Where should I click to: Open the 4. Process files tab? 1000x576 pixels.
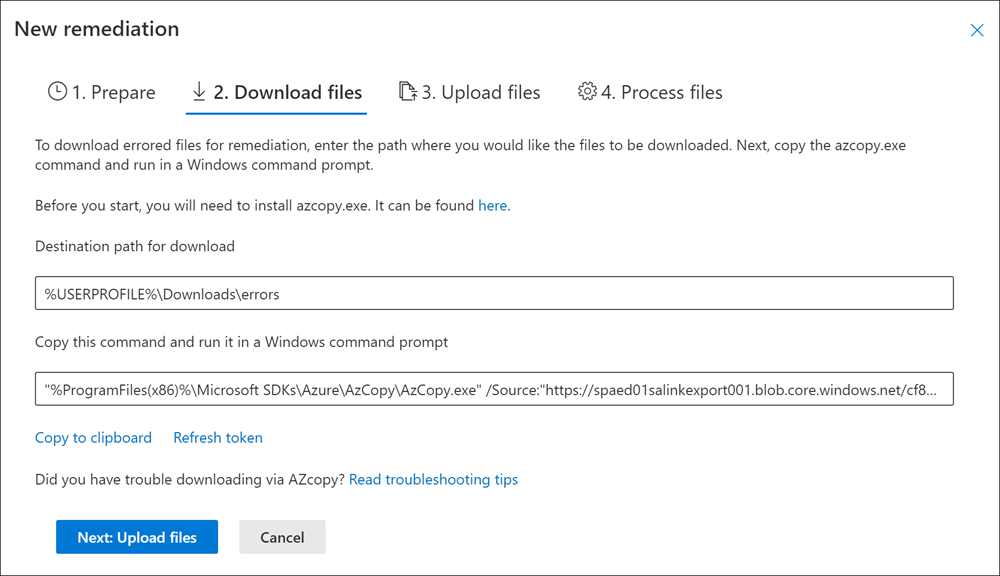tap(662, 91)
